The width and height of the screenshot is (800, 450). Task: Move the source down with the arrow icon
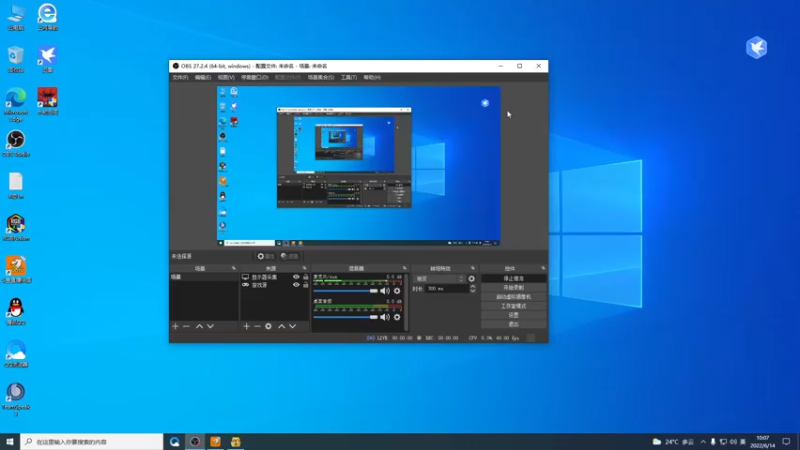292,326
